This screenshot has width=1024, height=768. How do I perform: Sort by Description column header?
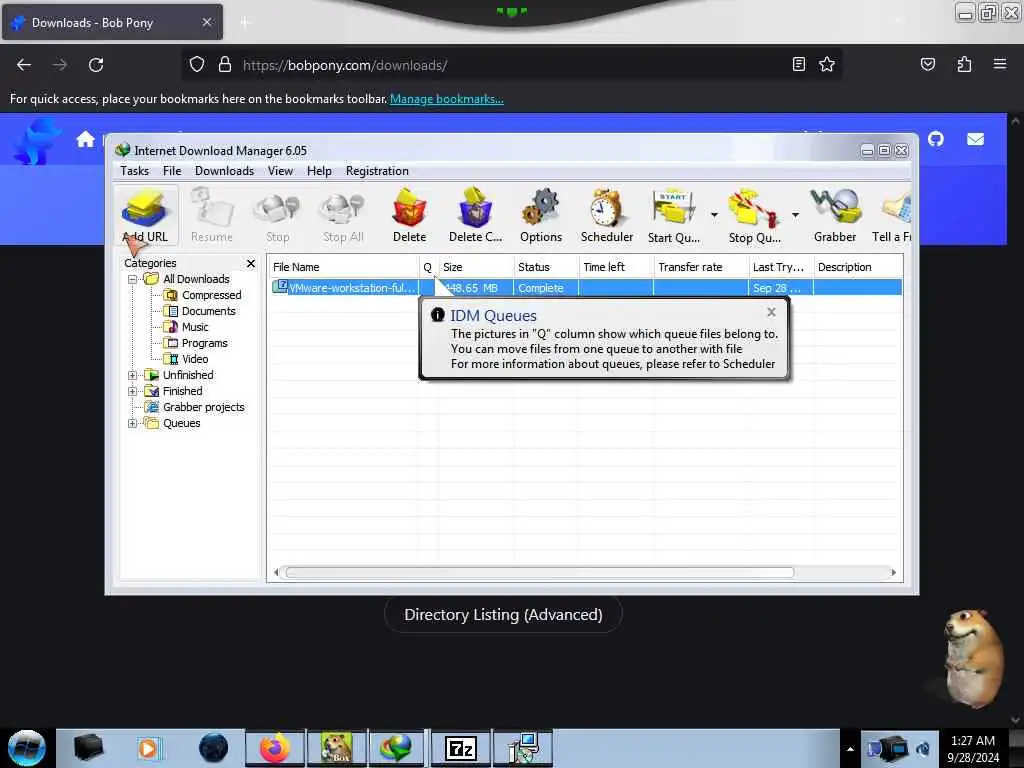(x=858, y=267)
